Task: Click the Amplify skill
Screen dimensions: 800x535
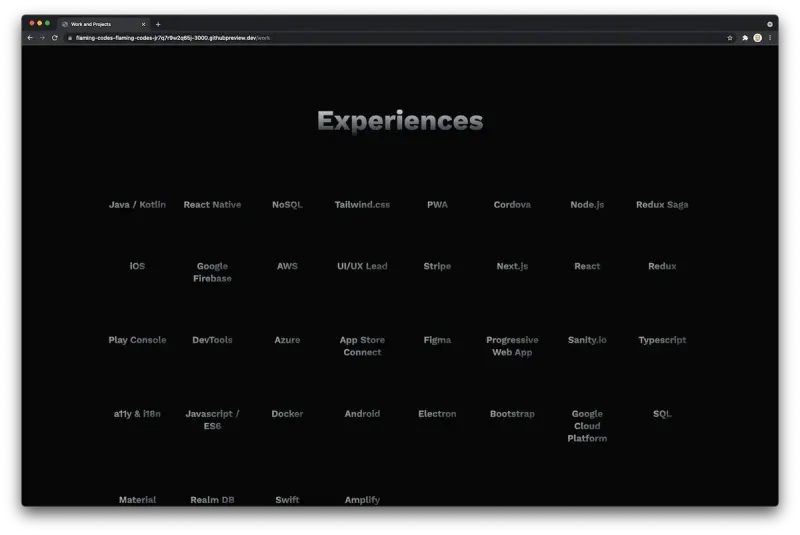Action: 362,500
